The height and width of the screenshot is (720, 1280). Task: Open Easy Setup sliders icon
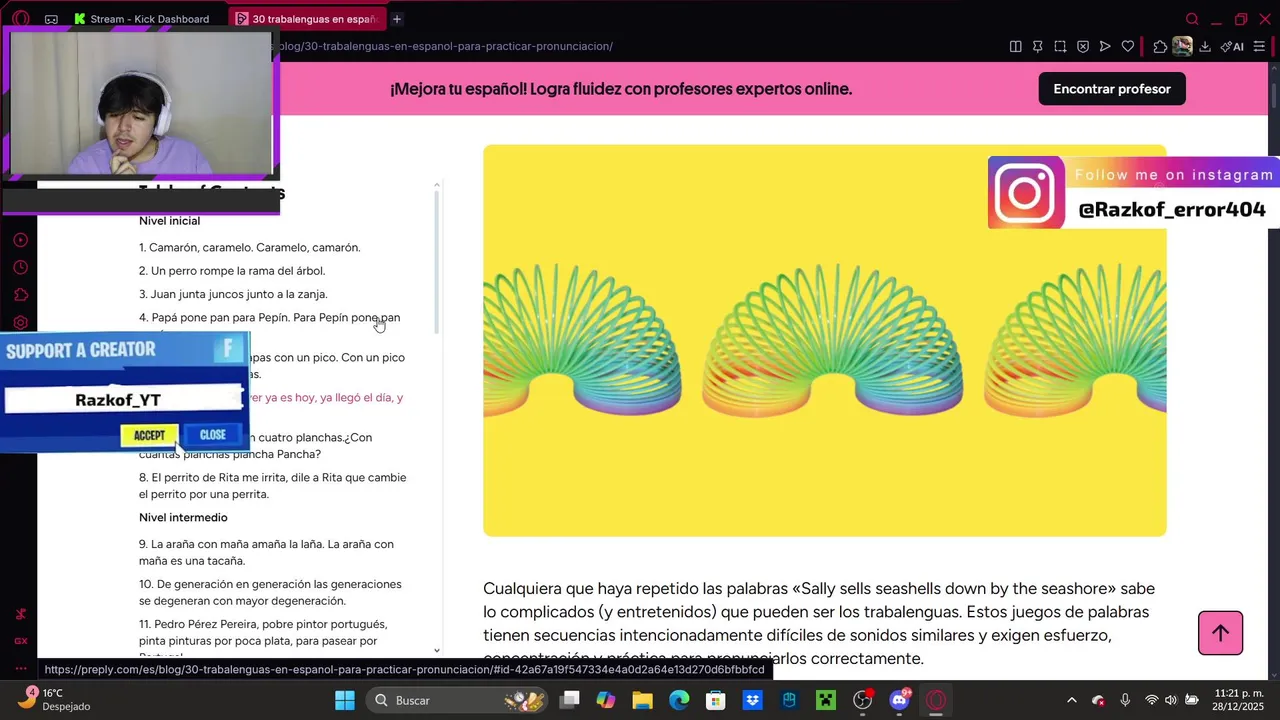(1259, 46)
